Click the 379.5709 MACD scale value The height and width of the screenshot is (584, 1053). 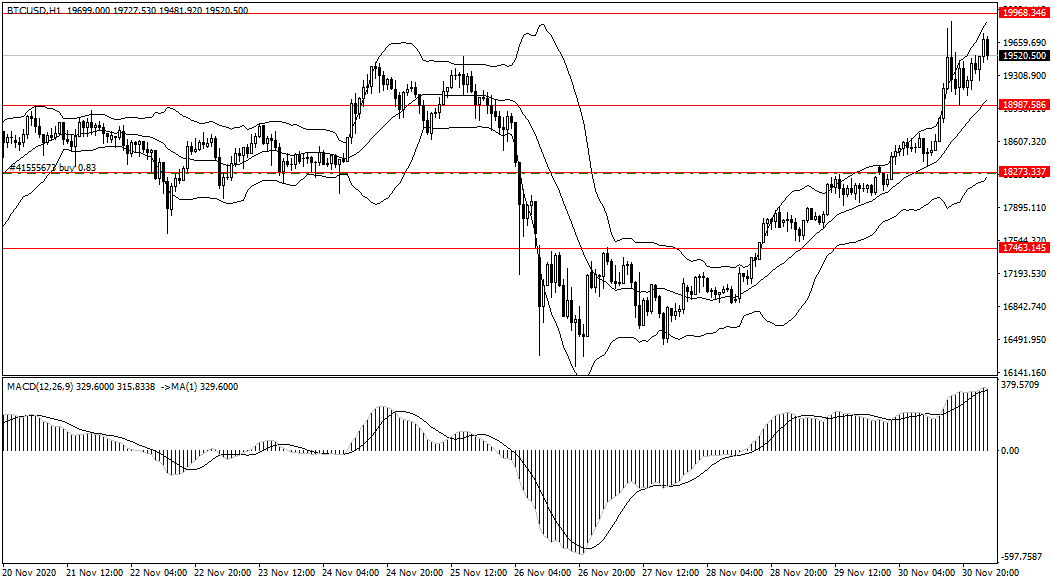click(x=1020, y=384)
